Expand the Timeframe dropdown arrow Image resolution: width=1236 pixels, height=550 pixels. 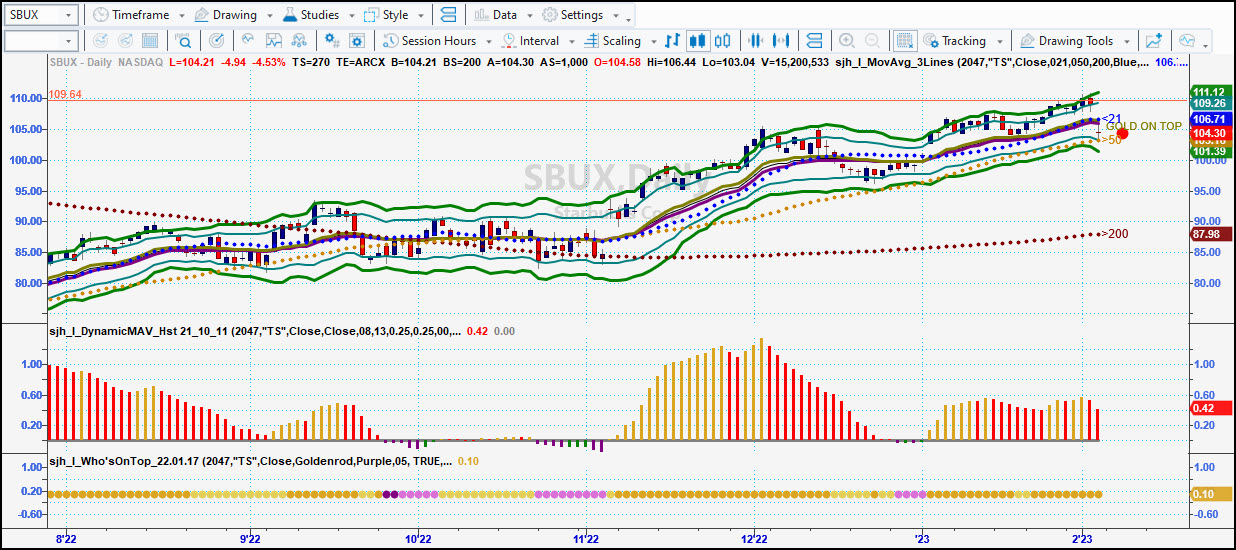tap(180, 16)
